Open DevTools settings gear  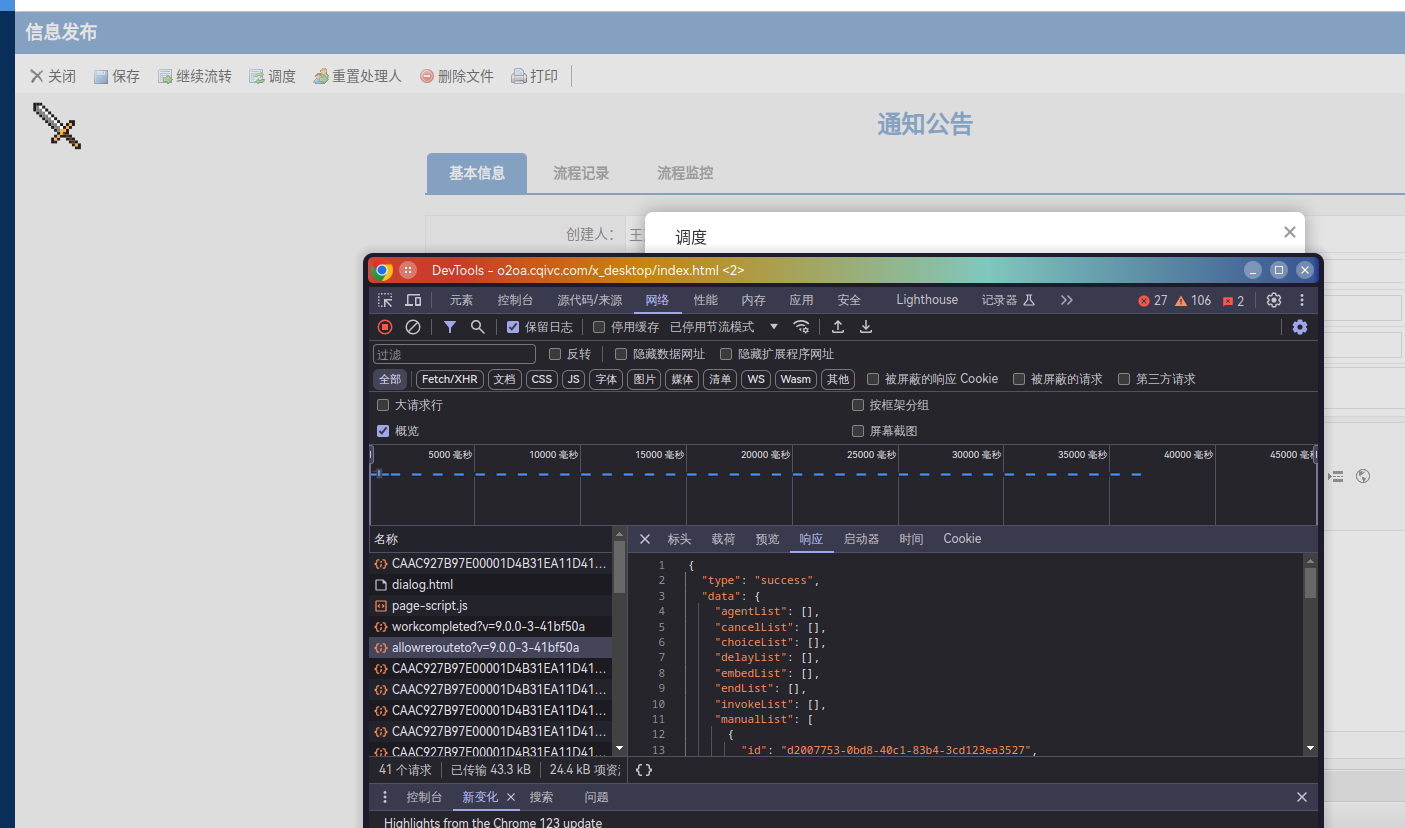1273,300
